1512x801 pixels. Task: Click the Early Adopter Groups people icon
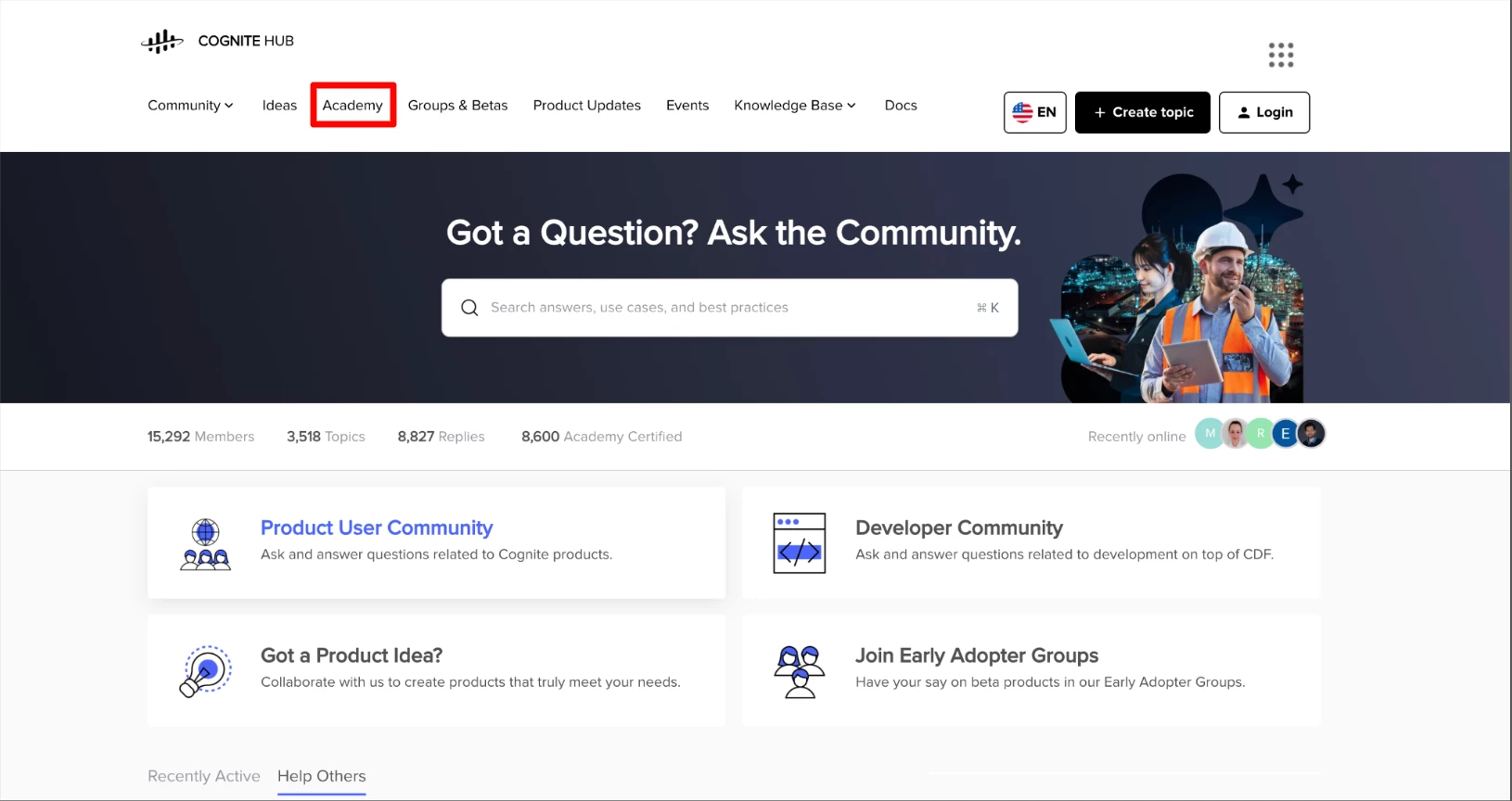coord(800,671)
